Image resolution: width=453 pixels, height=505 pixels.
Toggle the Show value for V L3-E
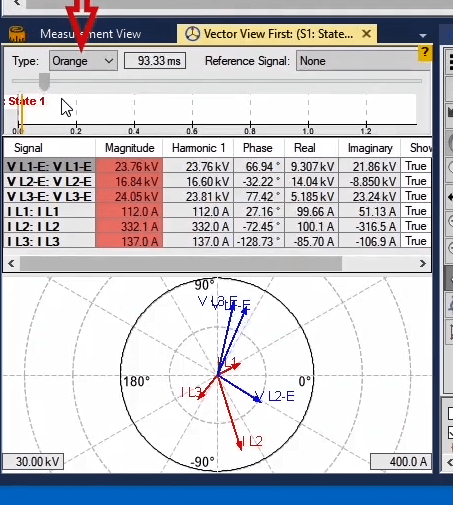[416, 196]
